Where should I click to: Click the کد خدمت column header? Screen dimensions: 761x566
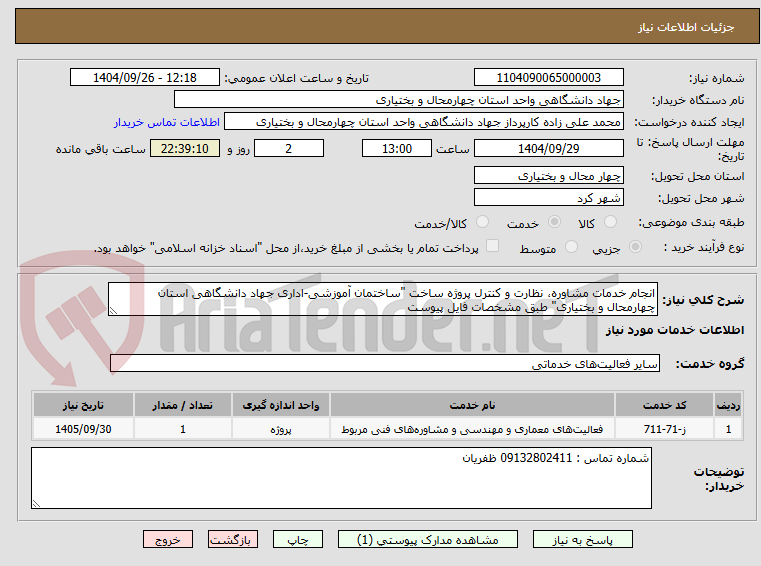coord(664,405)
